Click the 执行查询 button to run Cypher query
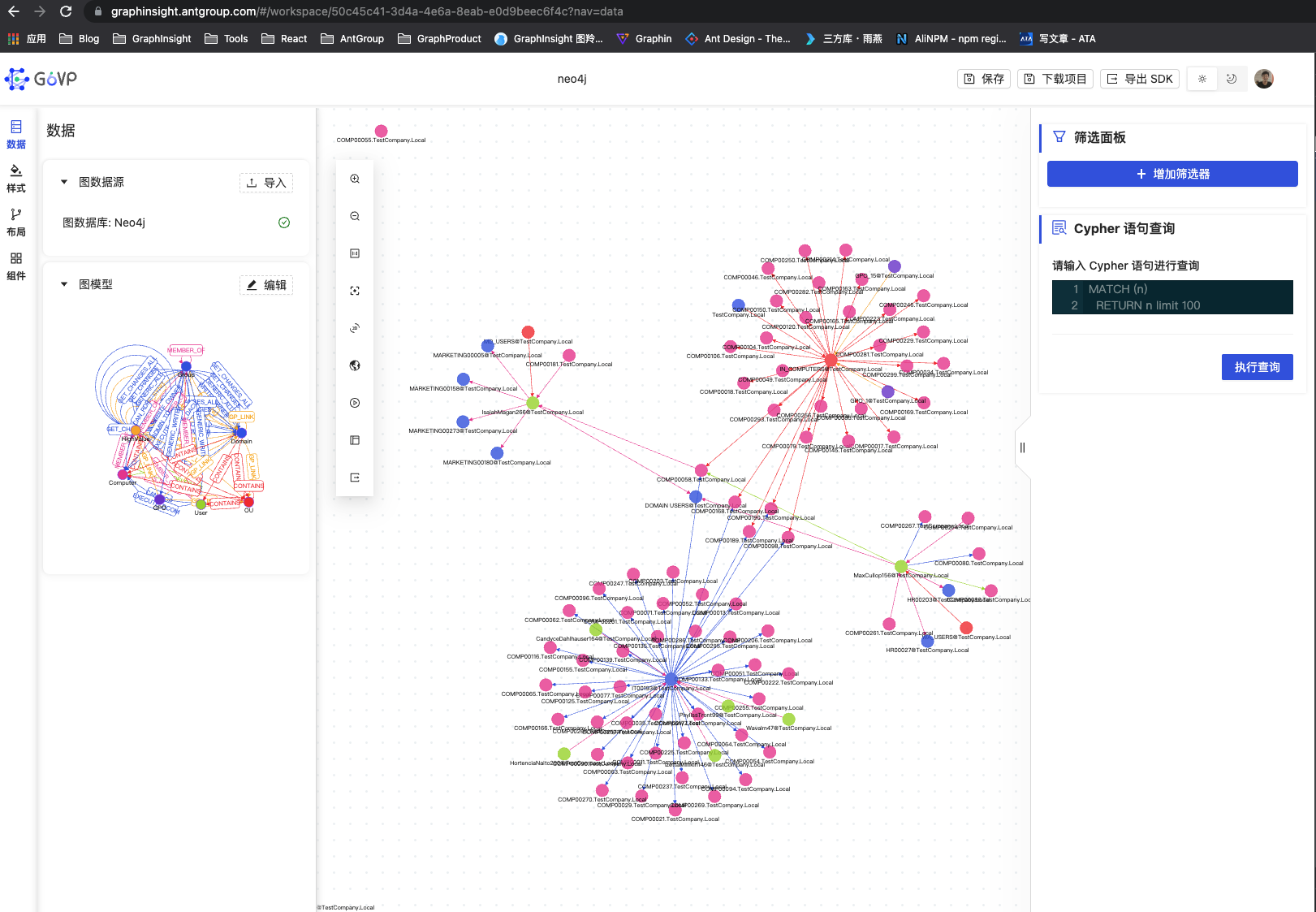Screen dimensions: 1316x912 pyautogui.click(x=1257, y=367)
